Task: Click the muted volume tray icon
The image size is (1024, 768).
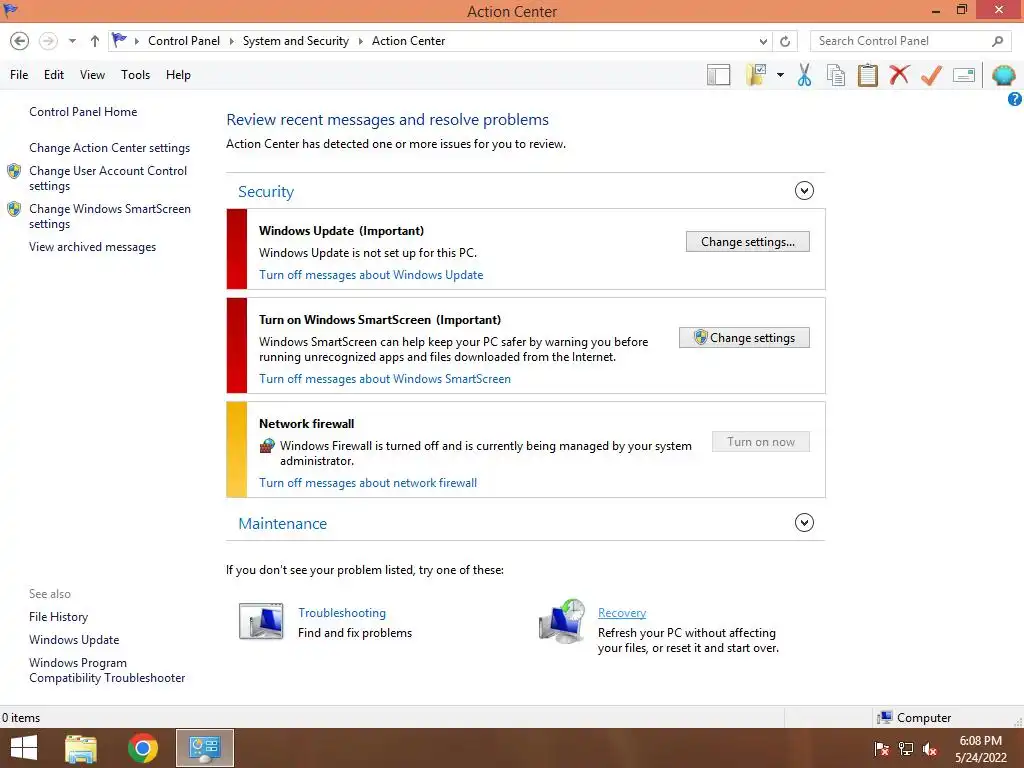Action: tap(930, 749)
